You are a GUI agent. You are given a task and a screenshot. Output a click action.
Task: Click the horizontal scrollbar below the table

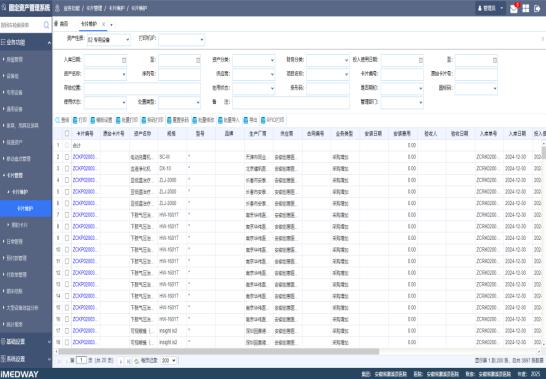[219, 351]
